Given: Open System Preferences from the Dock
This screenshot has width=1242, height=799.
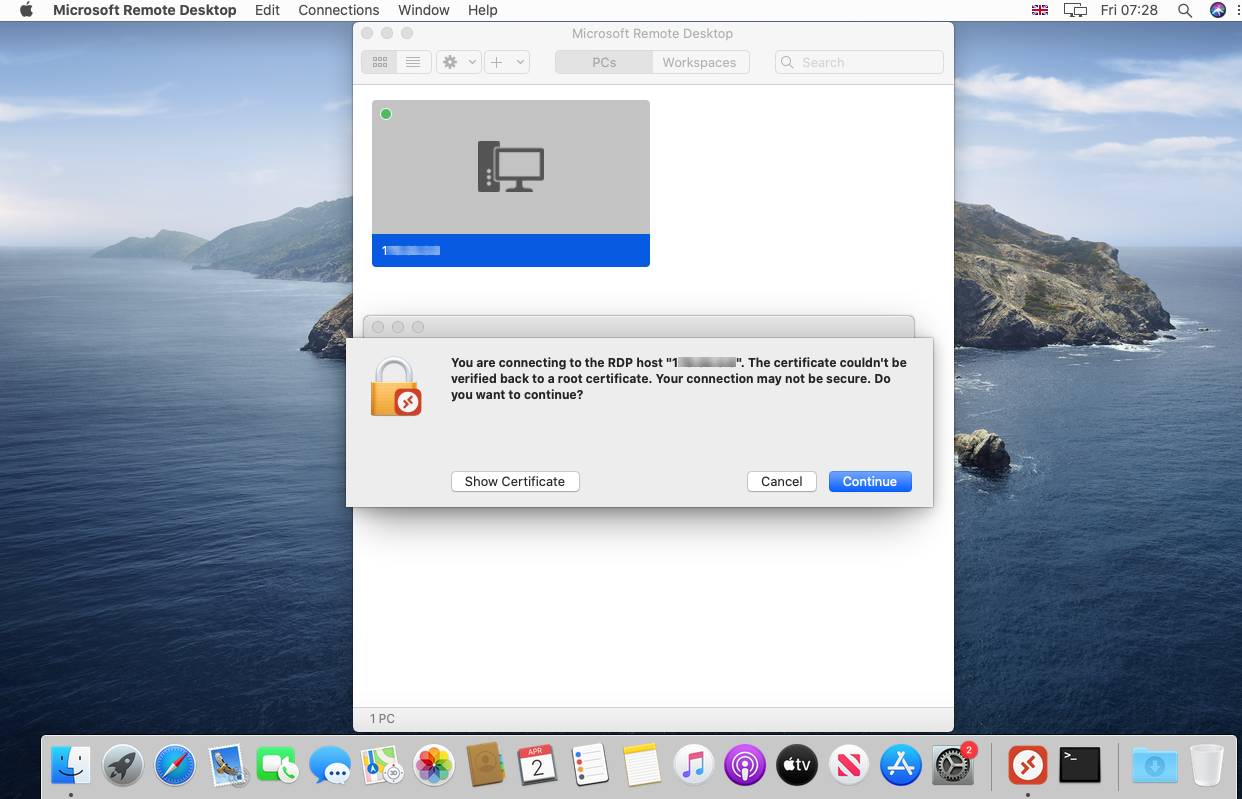Looking at the screenshot, I should click(953, 766).
